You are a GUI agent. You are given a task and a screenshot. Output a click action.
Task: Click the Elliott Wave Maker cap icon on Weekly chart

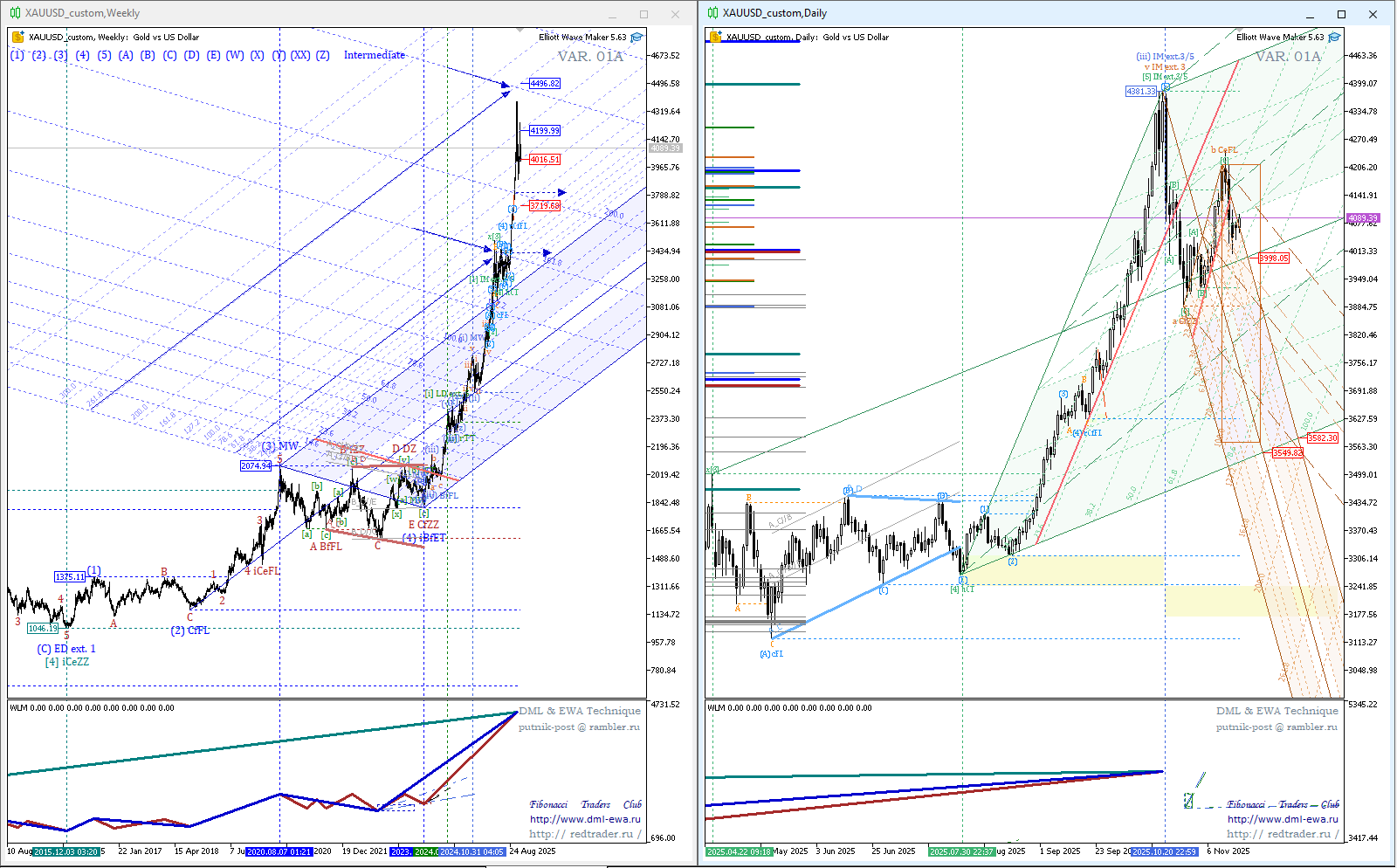(637, 38)
